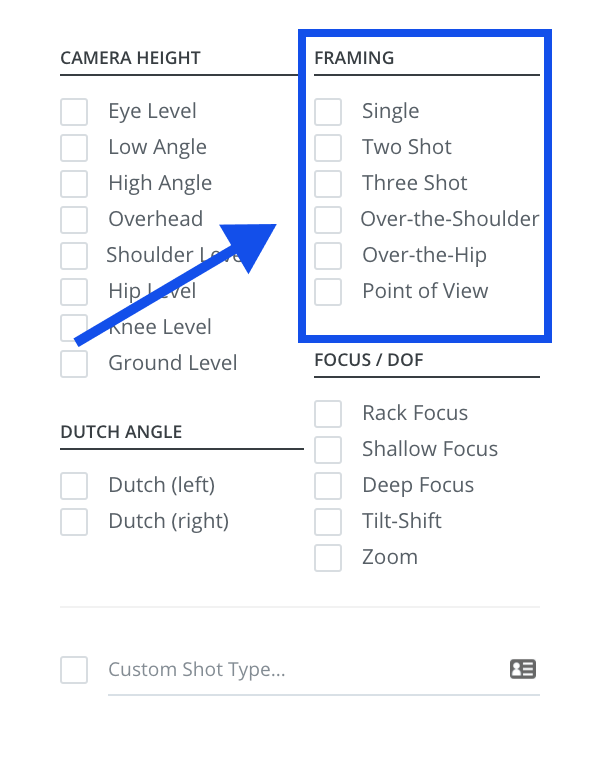Image resolution: width=596 pixels, height=762 pixels.
Task: Click the Custom Shot Type text field
Action: (306, 670)
